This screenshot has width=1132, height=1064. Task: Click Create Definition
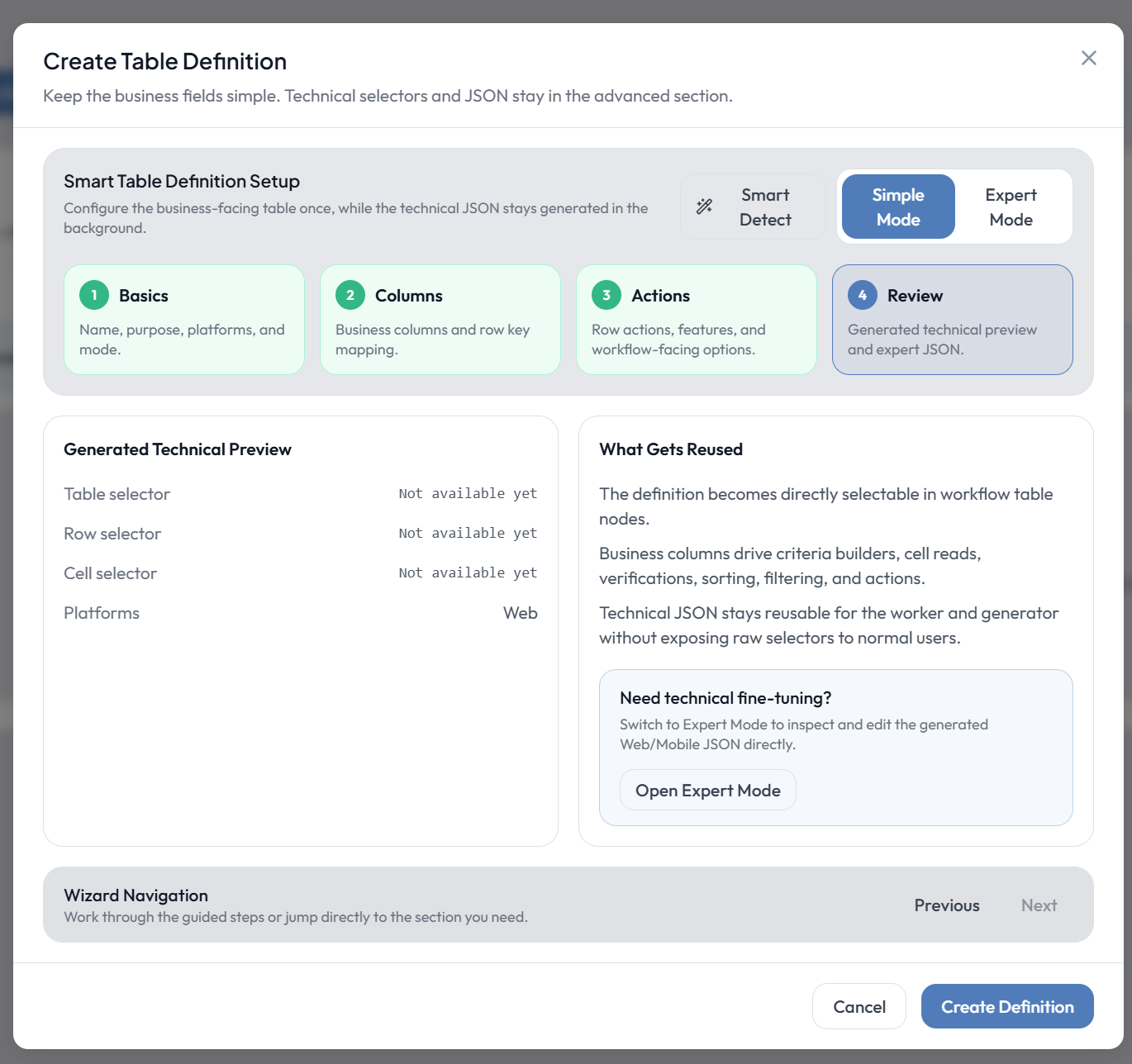click(1007, 1006)
